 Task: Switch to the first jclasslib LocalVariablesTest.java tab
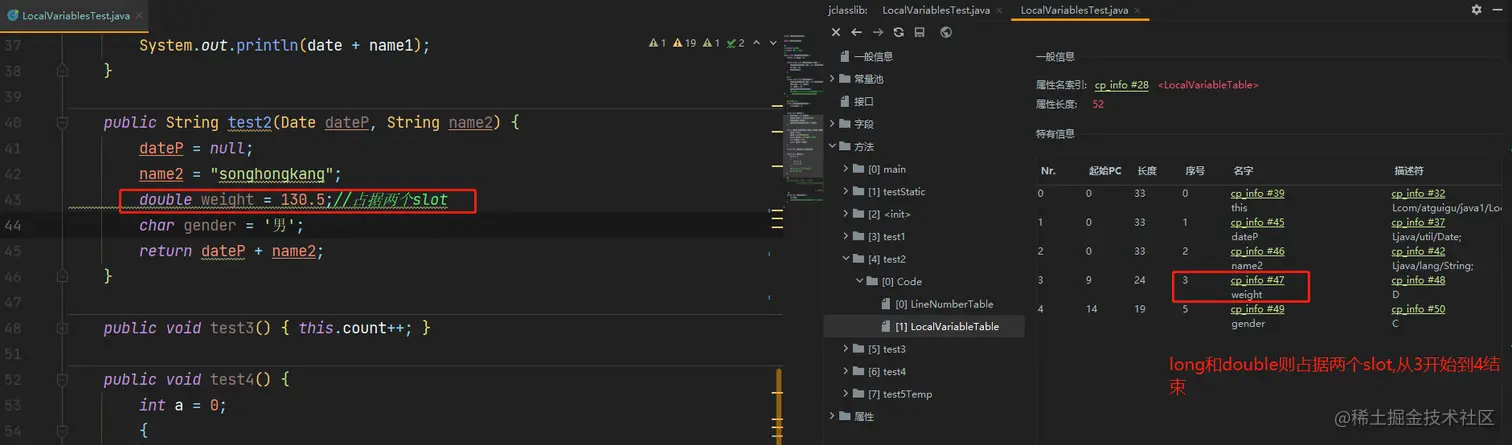(936, 10)
